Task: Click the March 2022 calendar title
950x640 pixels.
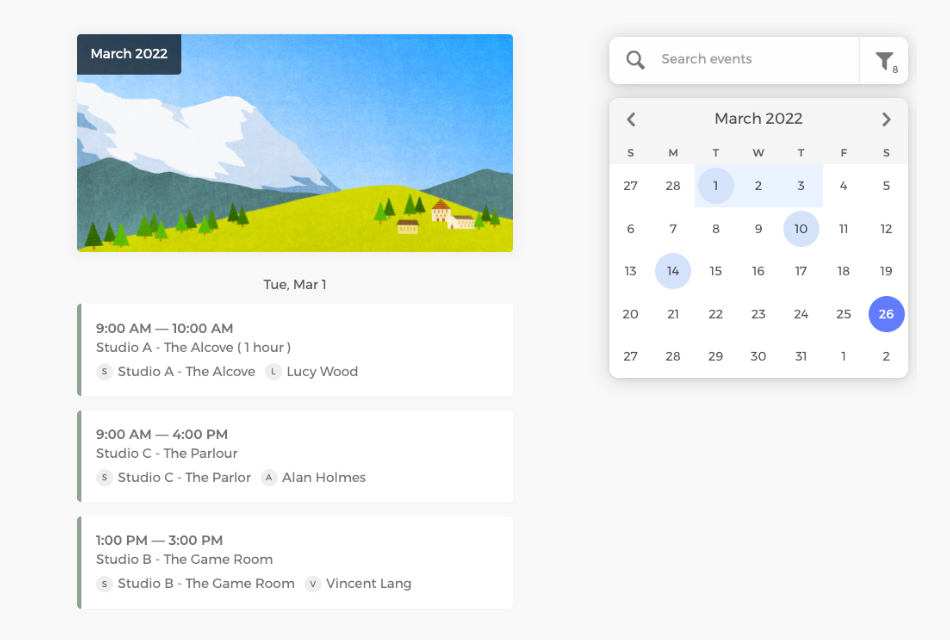Action: (758, 119)
